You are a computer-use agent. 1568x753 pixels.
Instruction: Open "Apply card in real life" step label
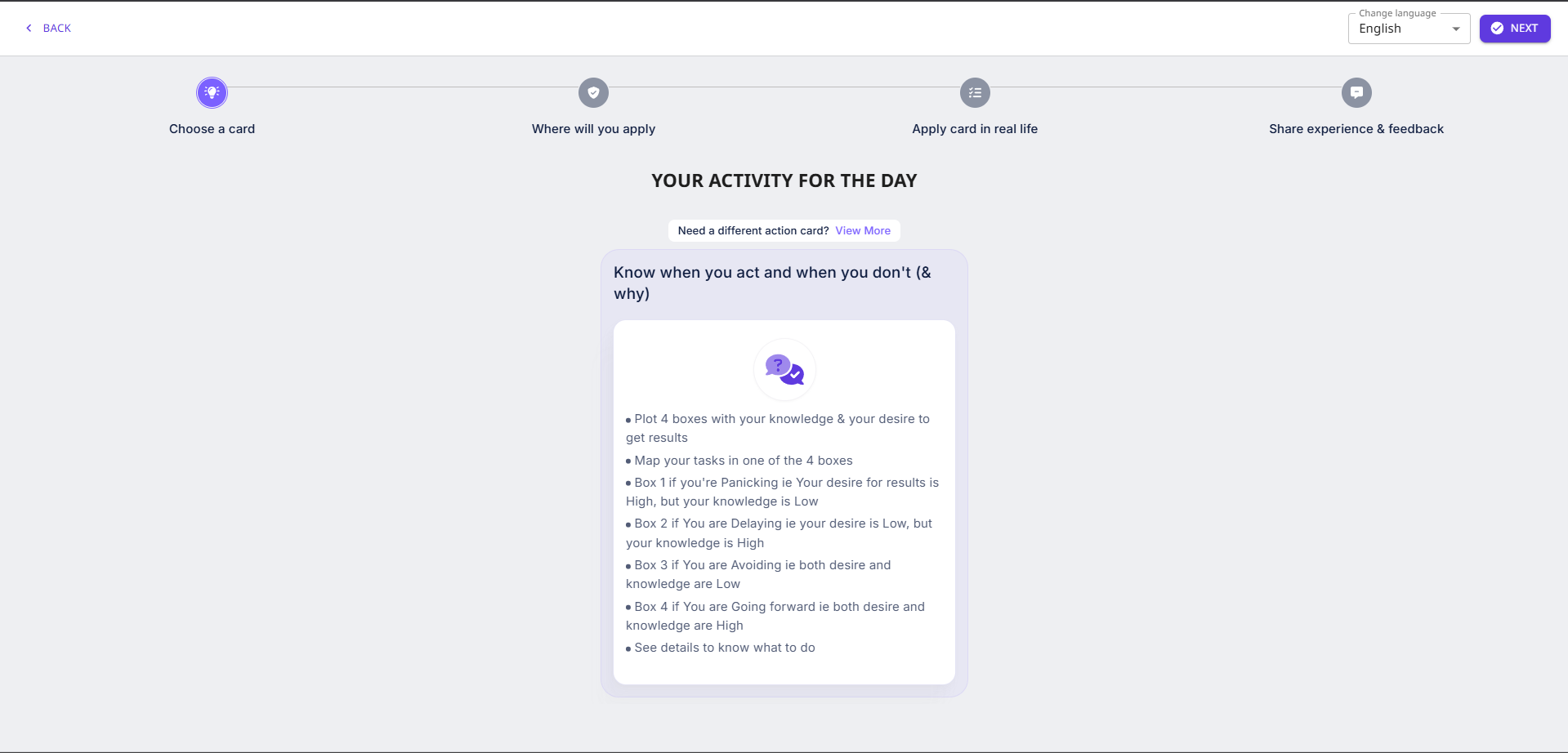pos(975,129)
